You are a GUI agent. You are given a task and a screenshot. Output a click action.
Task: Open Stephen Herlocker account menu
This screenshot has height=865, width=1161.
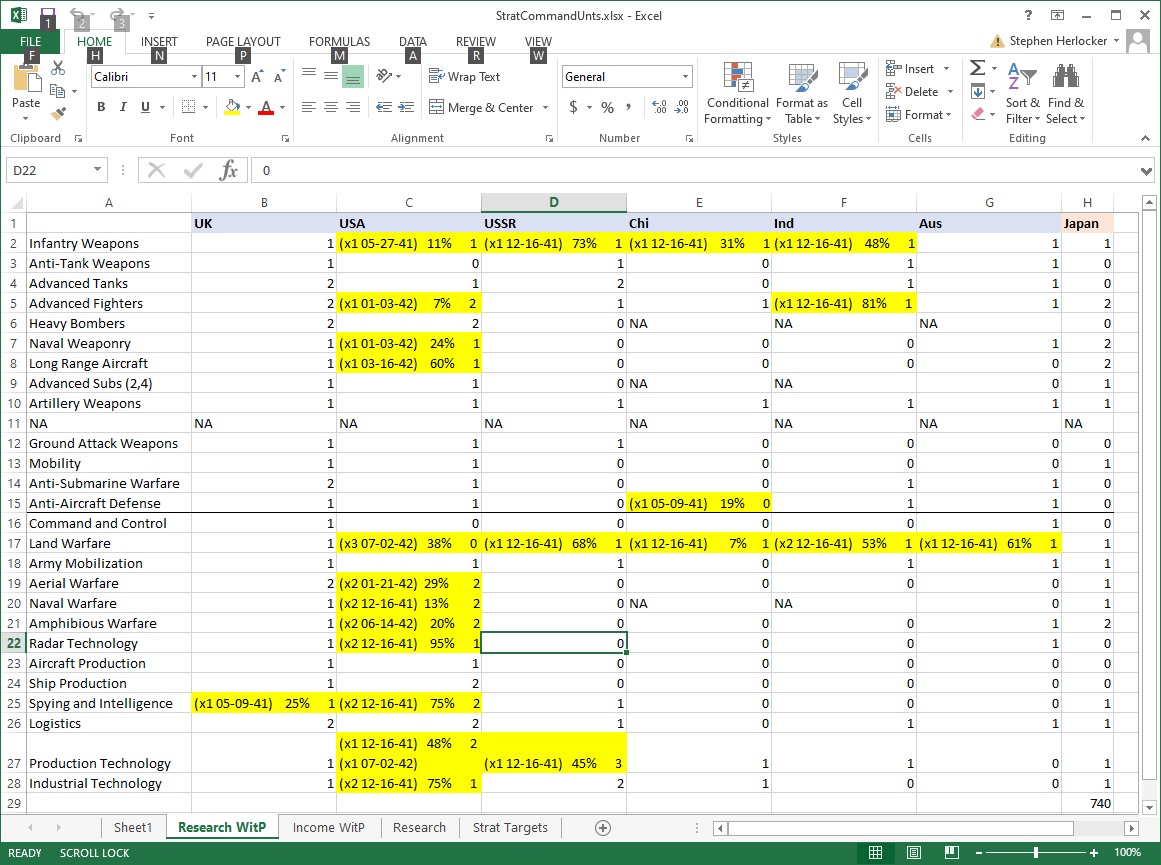point(1063,41)
